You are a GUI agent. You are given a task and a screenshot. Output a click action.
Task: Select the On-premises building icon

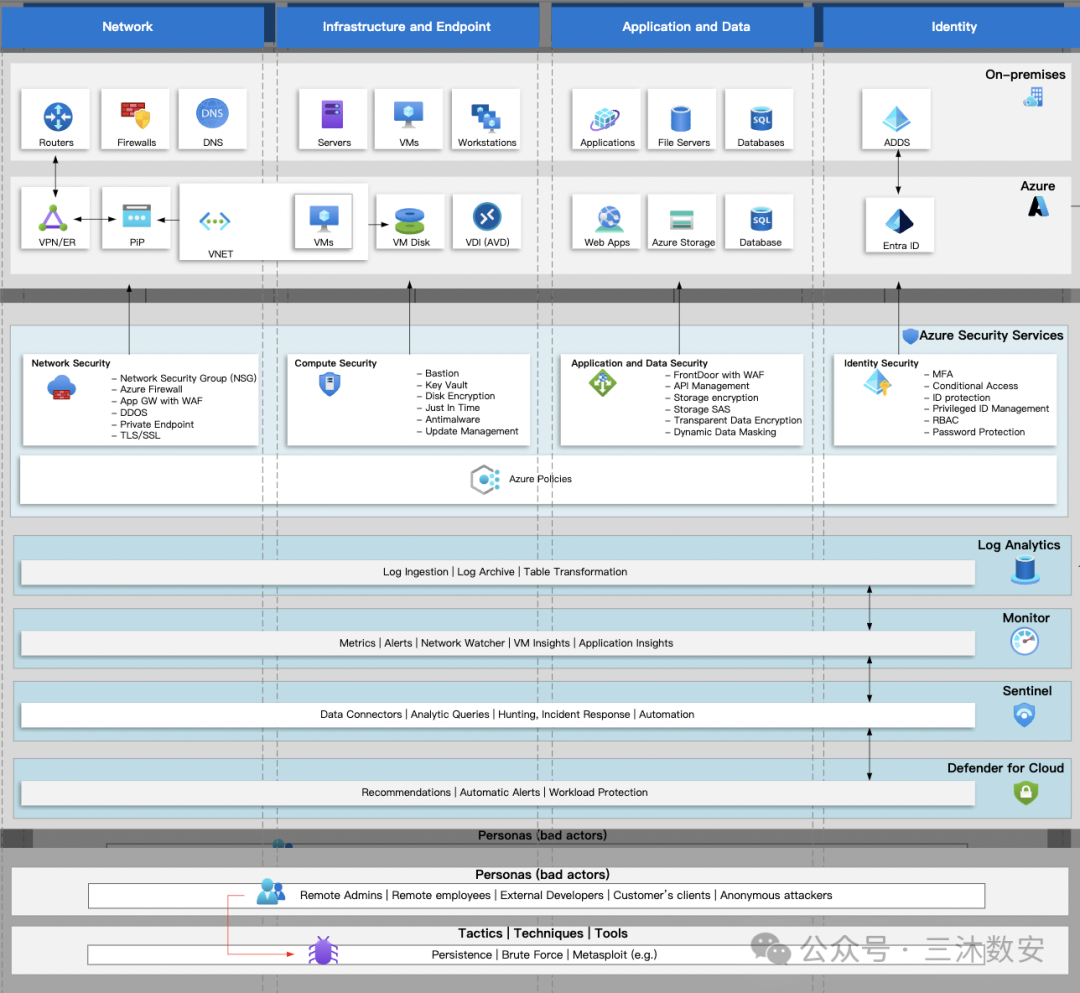point(1033,96)
